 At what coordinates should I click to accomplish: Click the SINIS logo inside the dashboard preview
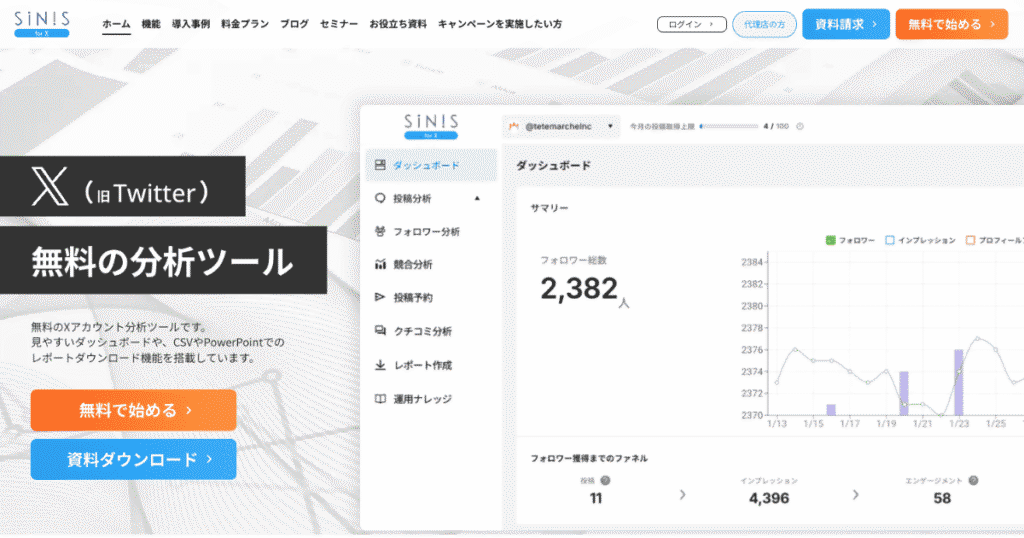[431, 127]
